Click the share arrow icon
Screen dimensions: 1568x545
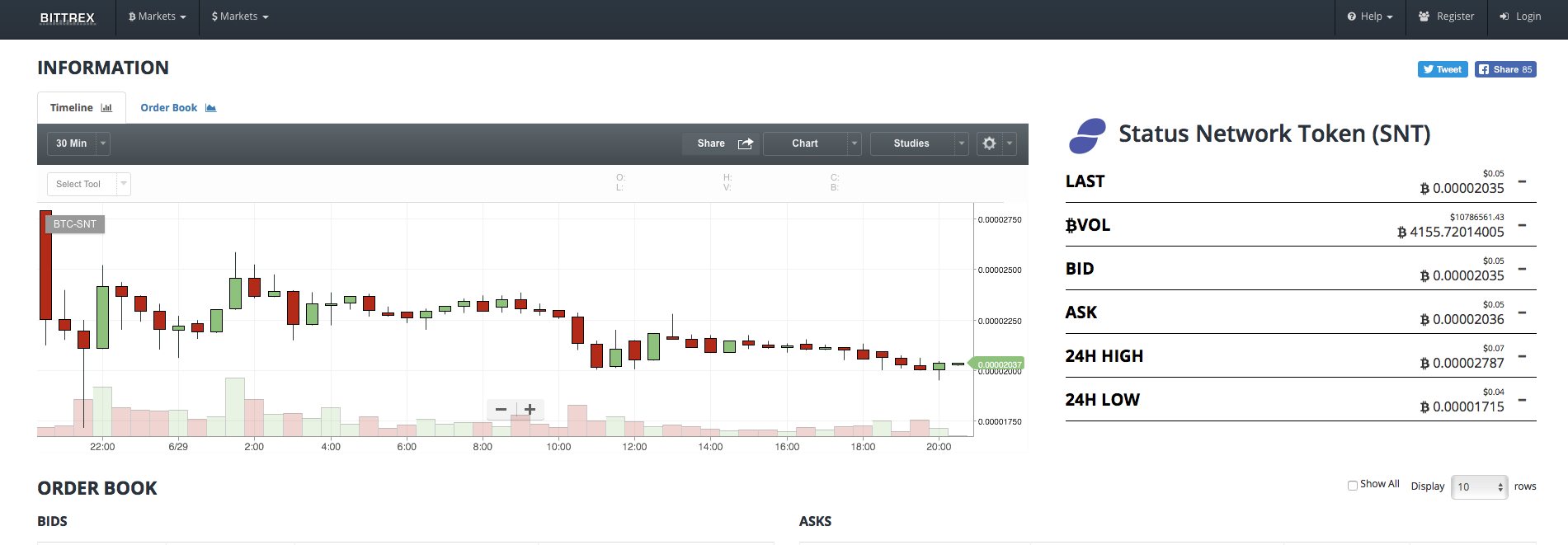click(x=746, y=143)
